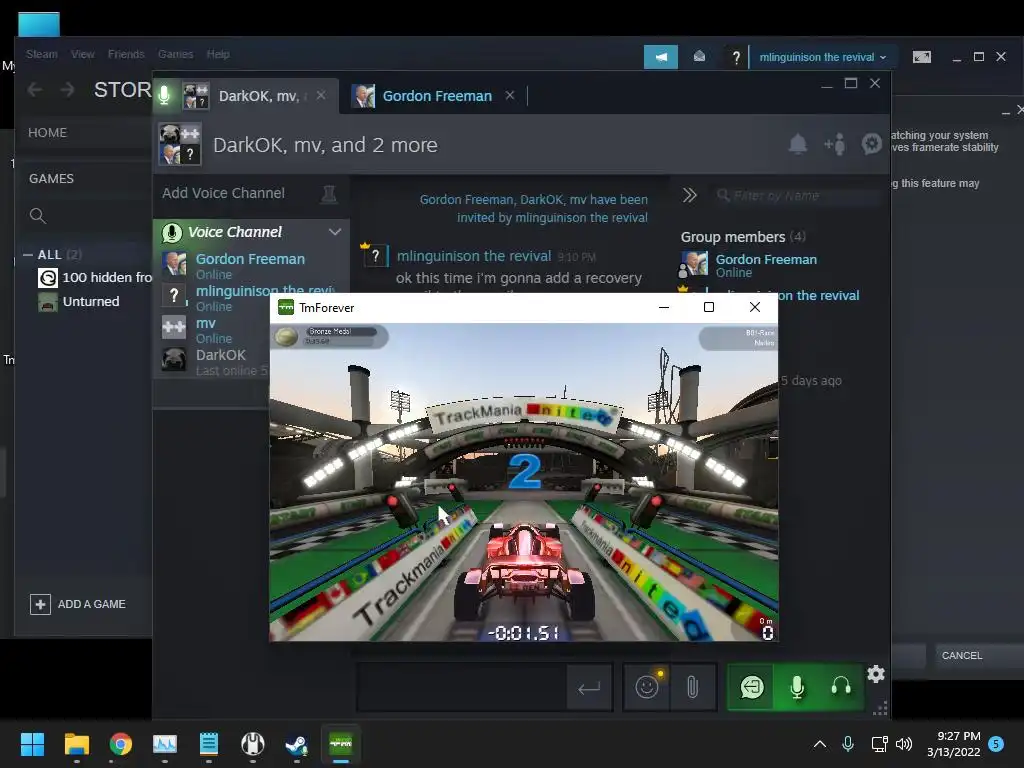The height and width of the screenshot is (768, 1024).
Task: Click ADD A GAME button
Action: tap(78, 604)
